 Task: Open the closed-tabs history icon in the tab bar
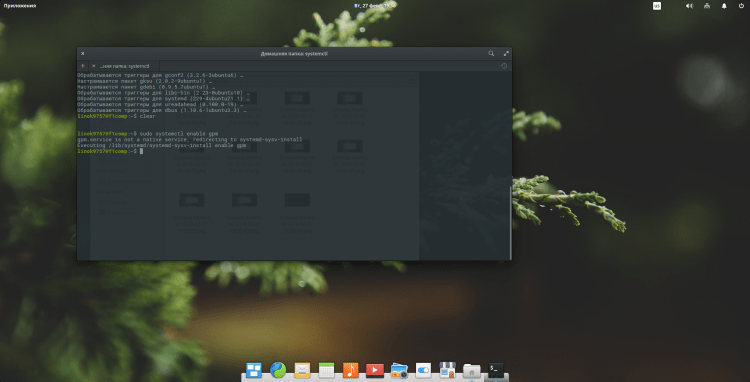pyautogui.click(x=504, y=66)
